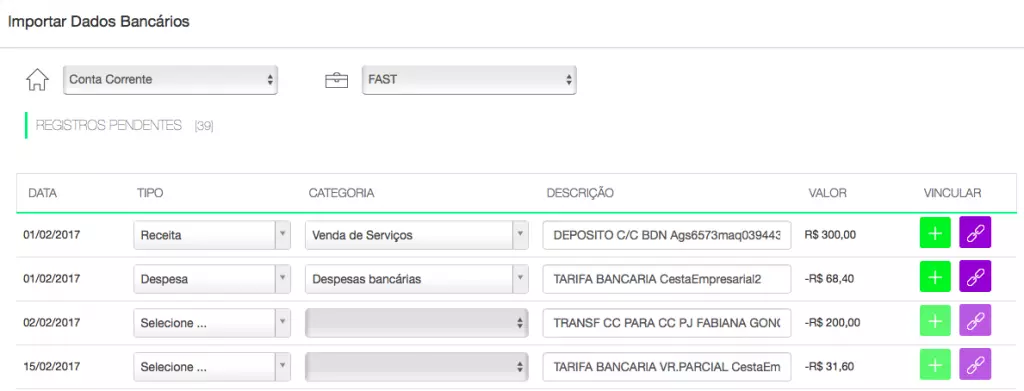
Task: Click the TARIFA BANCARIA VR.PARCIAL description field
Action: 667,367
